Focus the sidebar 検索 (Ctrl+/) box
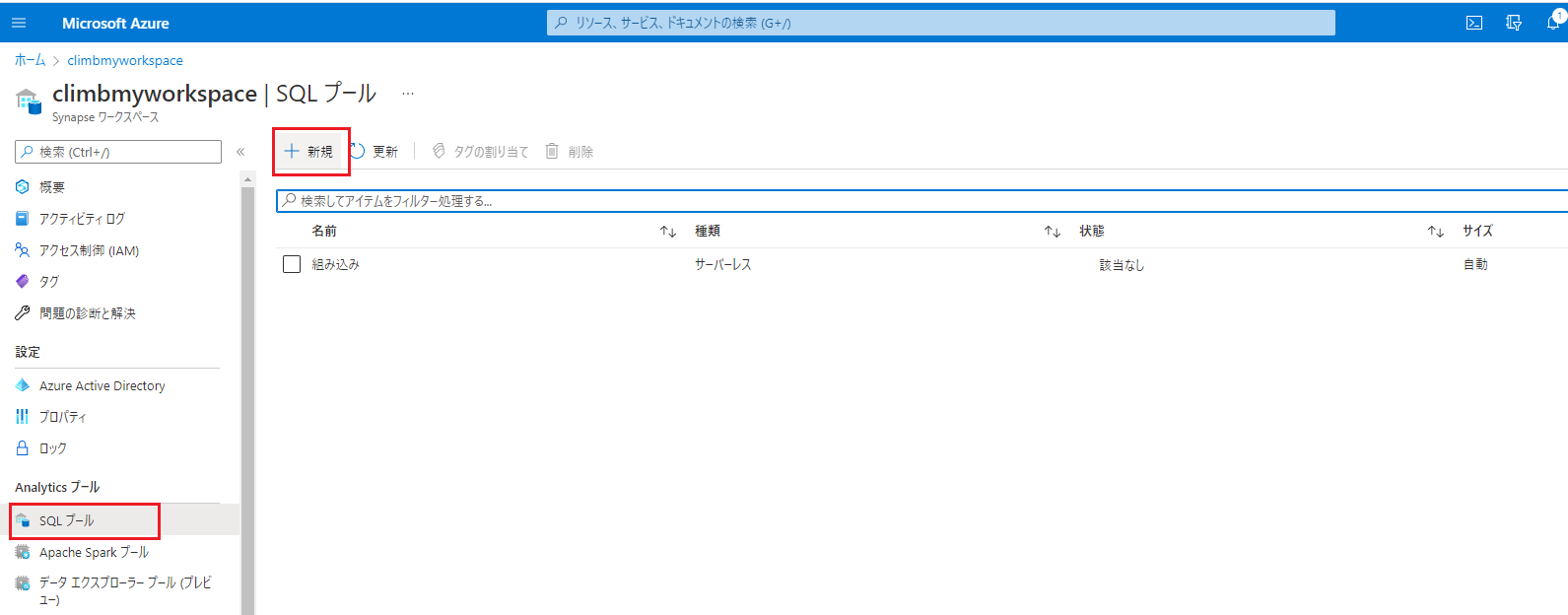The height and width of the screenshot is (615, 1568). click(x=118, y=152)
